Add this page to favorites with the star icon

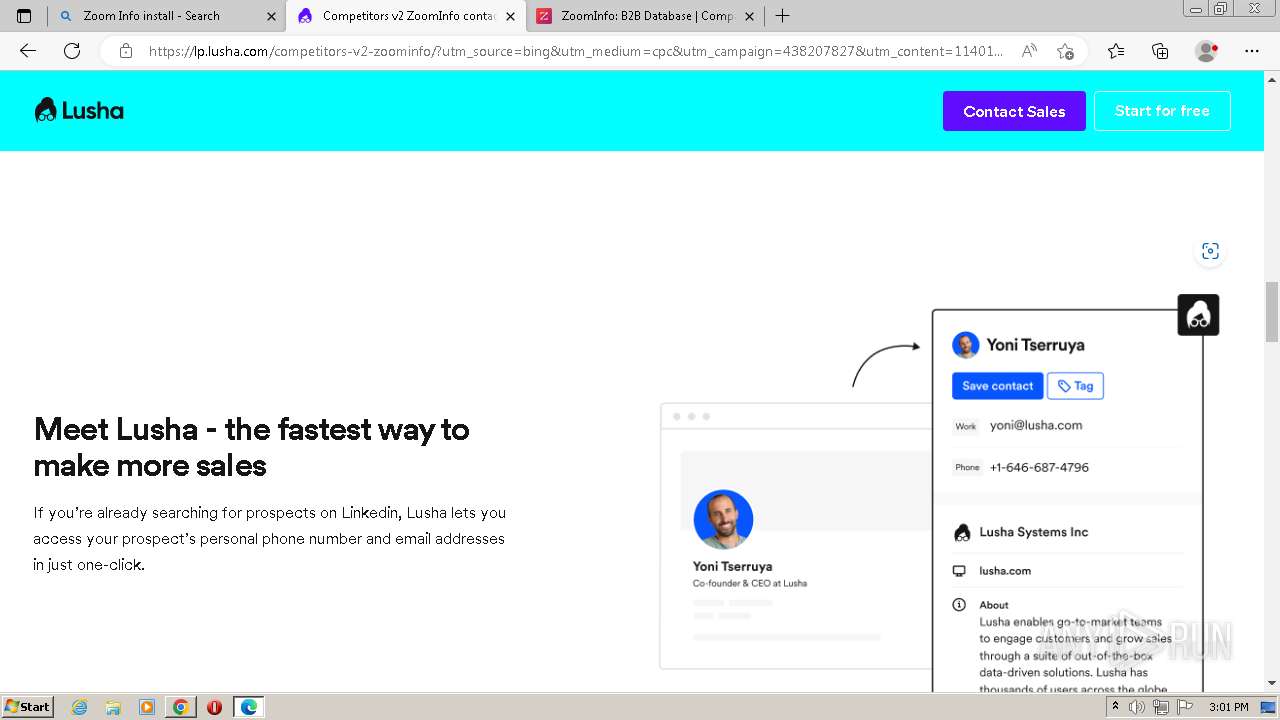pos(1065,51)
